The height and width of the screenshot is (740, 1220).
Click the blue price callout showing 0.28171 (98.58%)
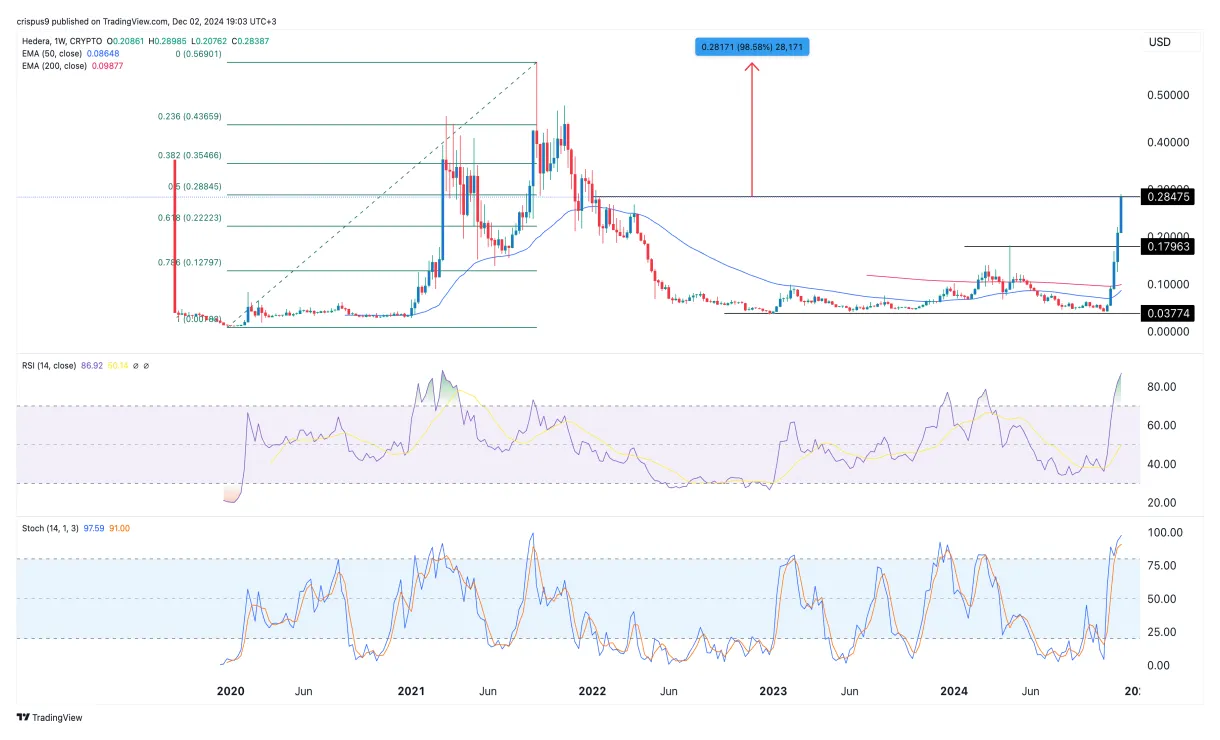coord(752,45)
